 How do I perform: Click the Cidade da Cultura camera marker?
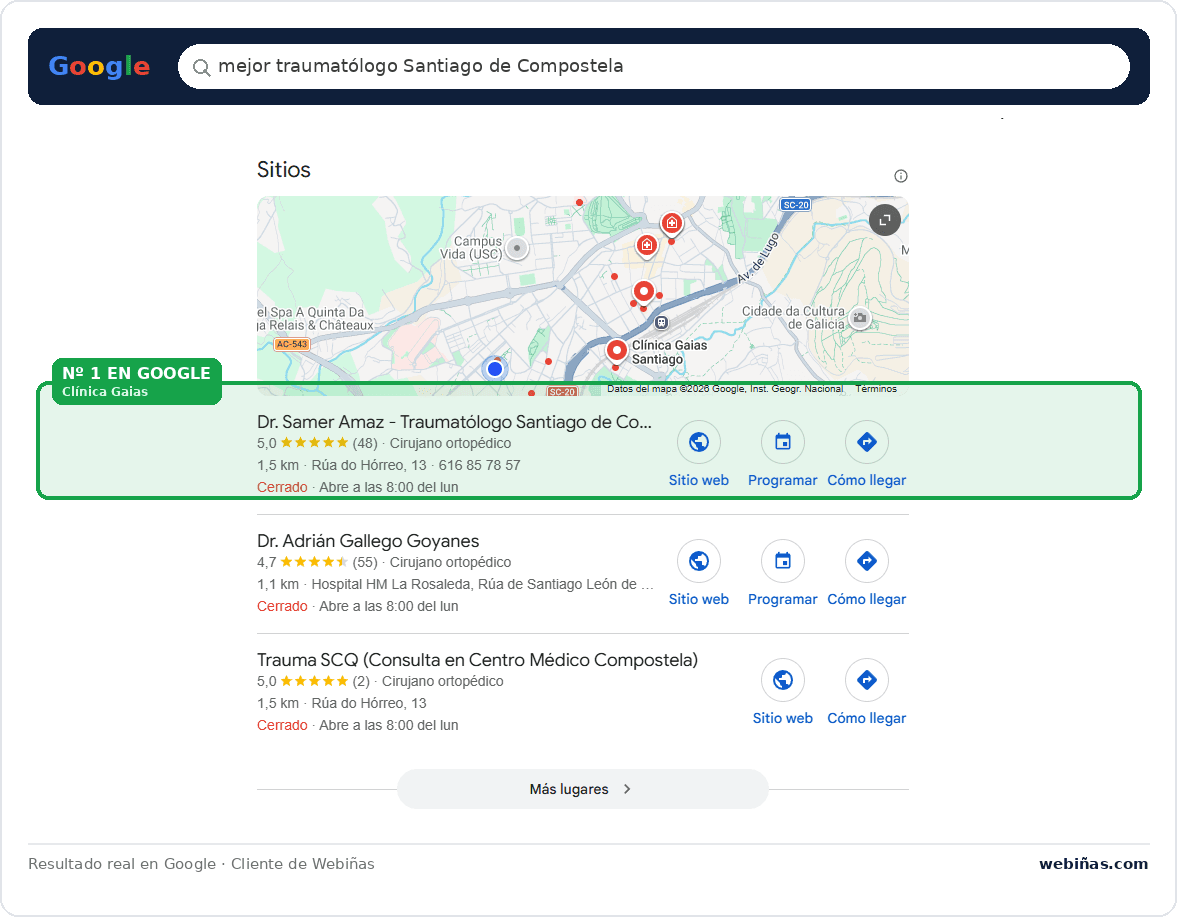point(860,318)
